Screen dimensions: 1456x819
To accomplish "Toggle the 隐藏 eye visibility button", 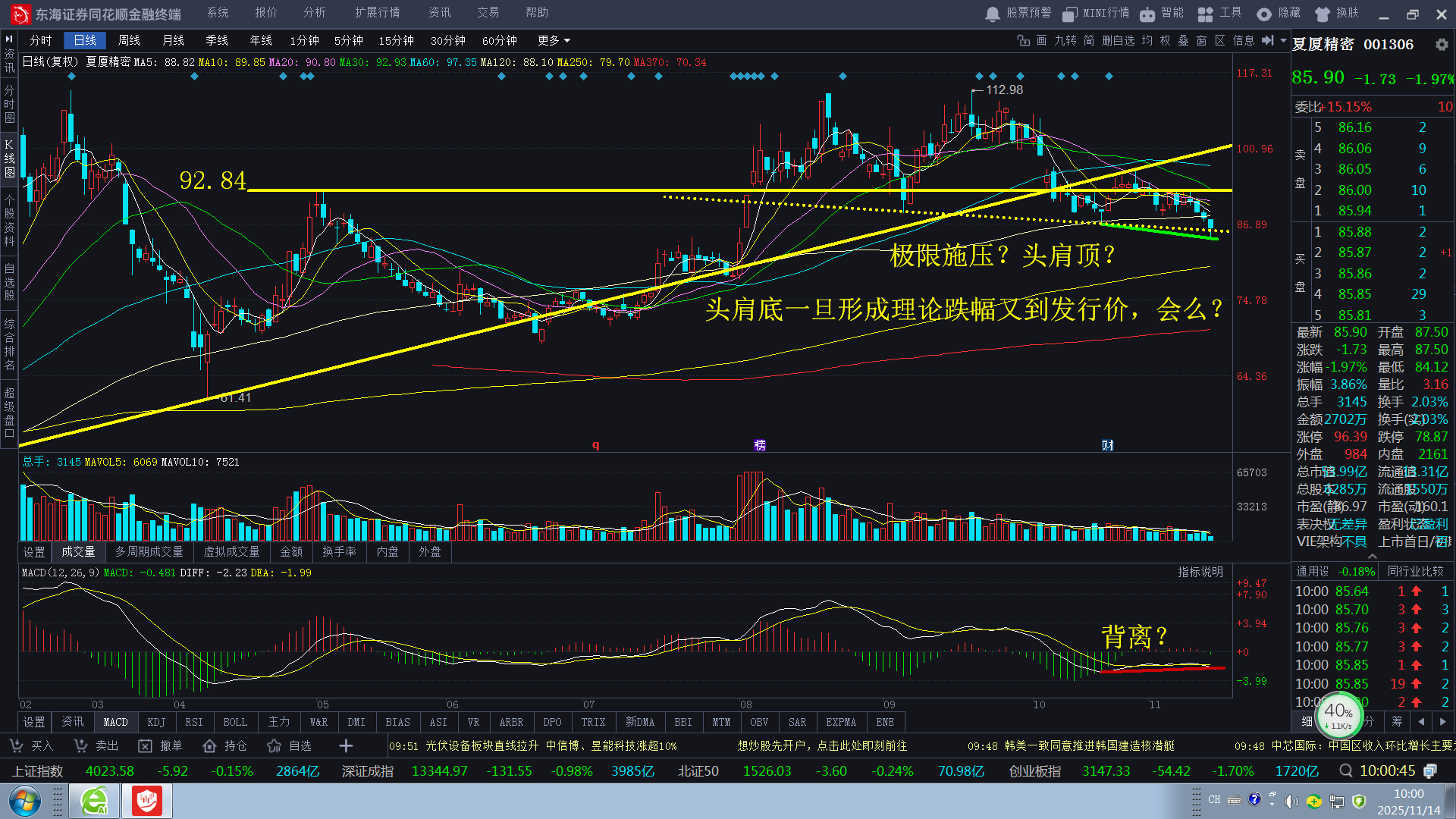I will click(x=1264, y=14).
